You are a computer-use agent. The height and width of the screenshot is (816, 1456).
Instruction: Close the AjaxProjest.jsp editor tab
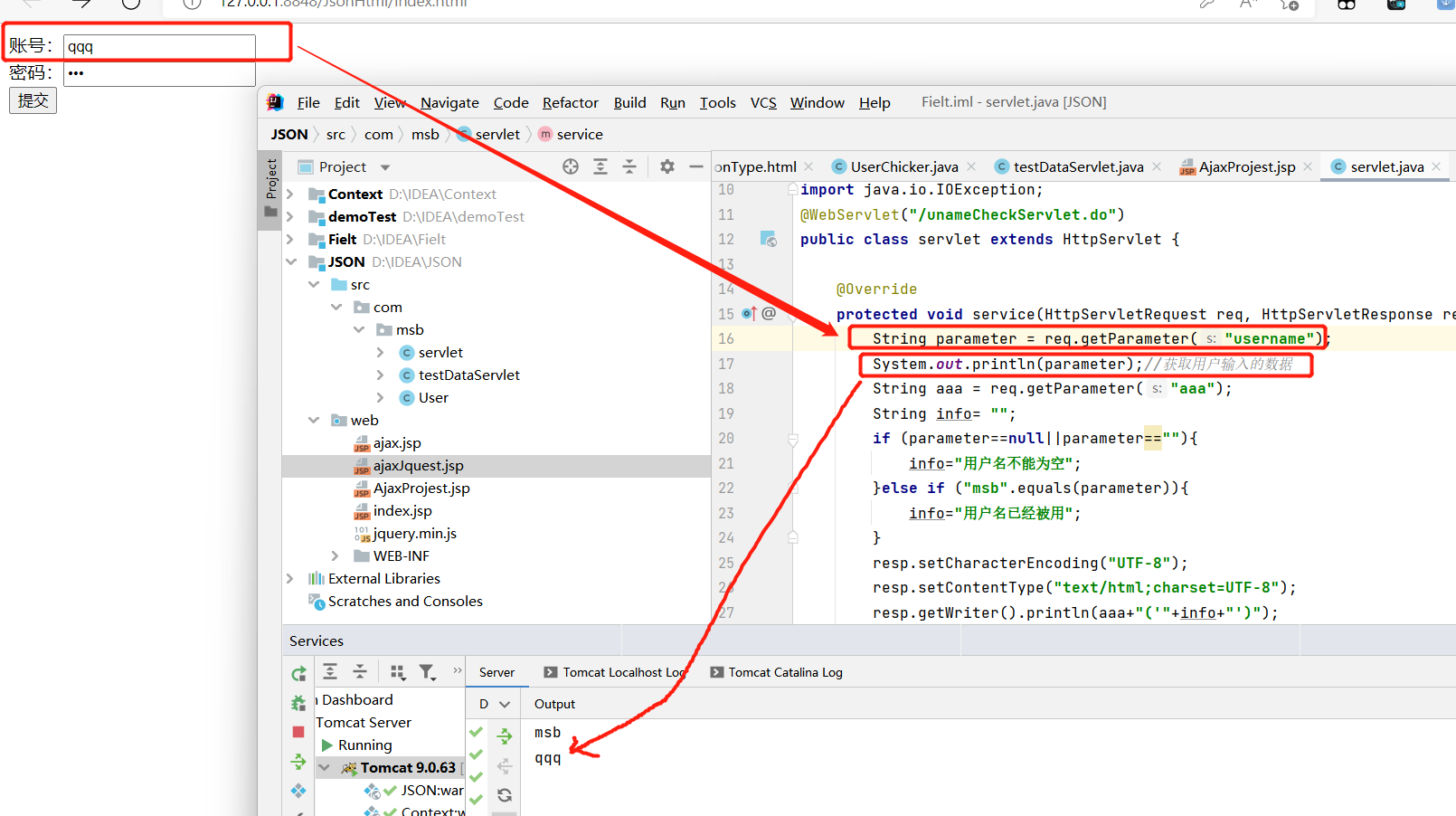tap(1308, 166)
